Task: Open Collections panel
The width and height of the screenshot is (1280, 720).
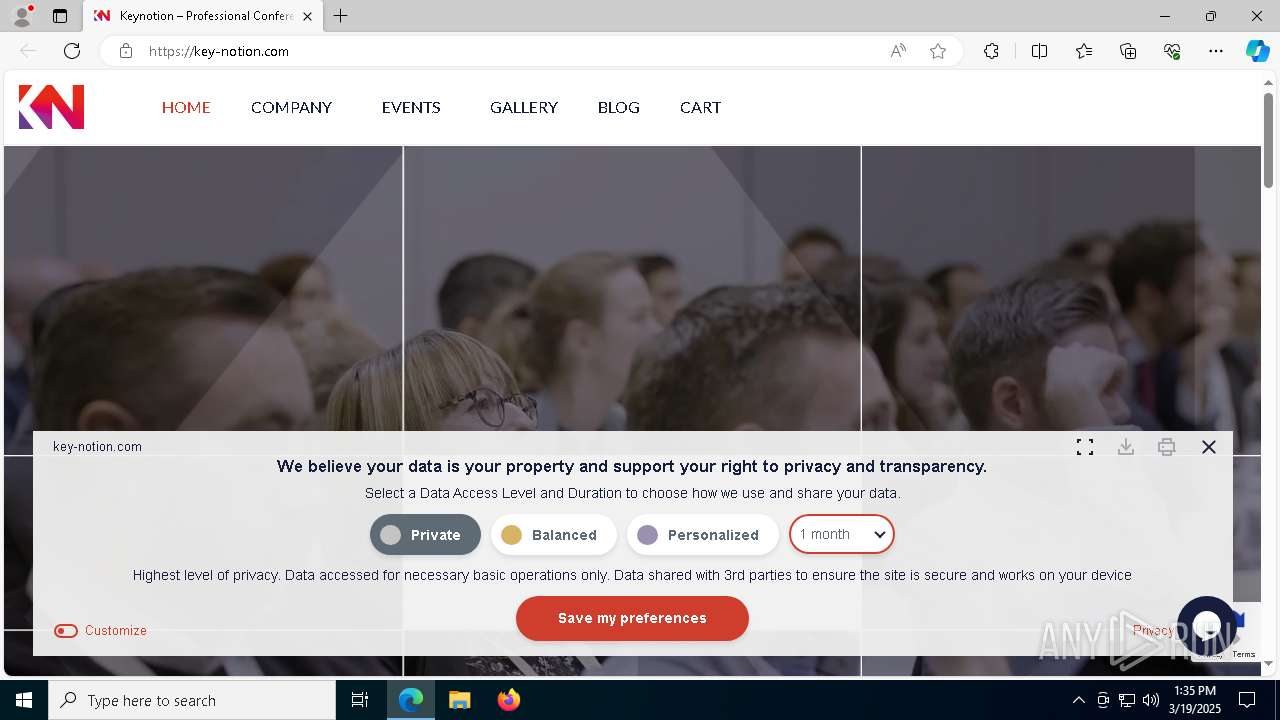Action: [x=1128, y=51]
